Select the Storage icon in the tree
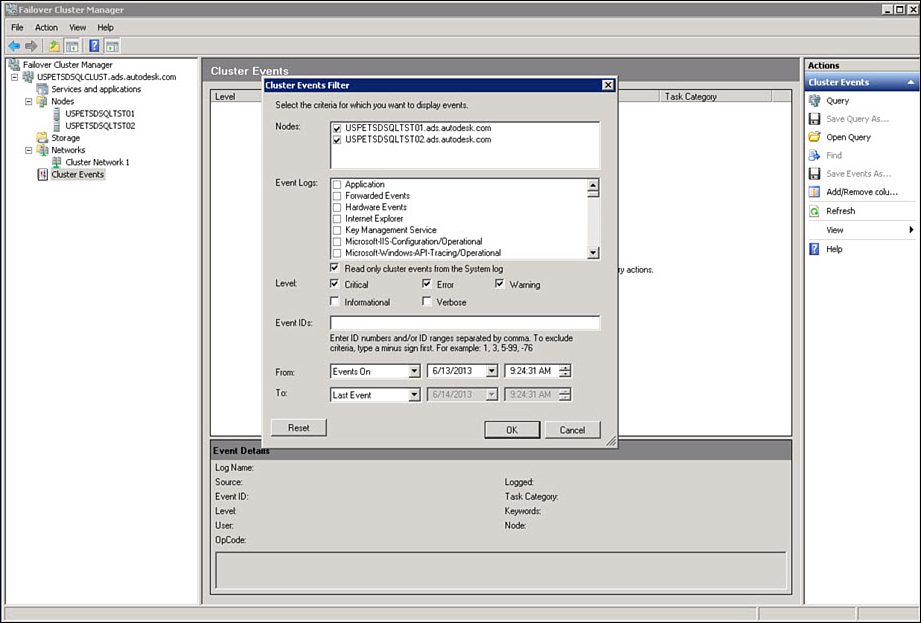 click(42, 138)
